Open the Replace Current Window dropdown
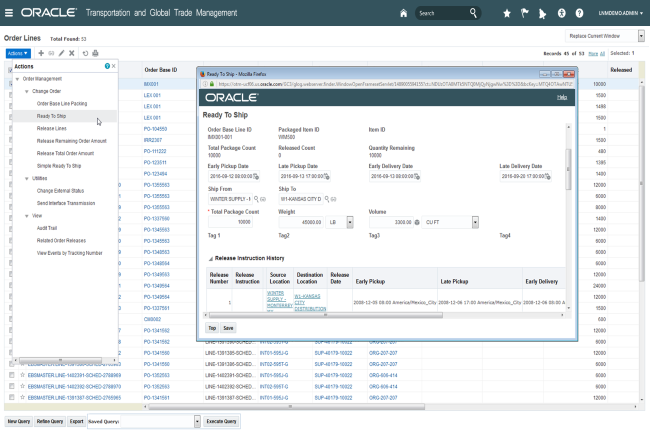The width and height of the screenshot is (650, 433). click(641, 36)
